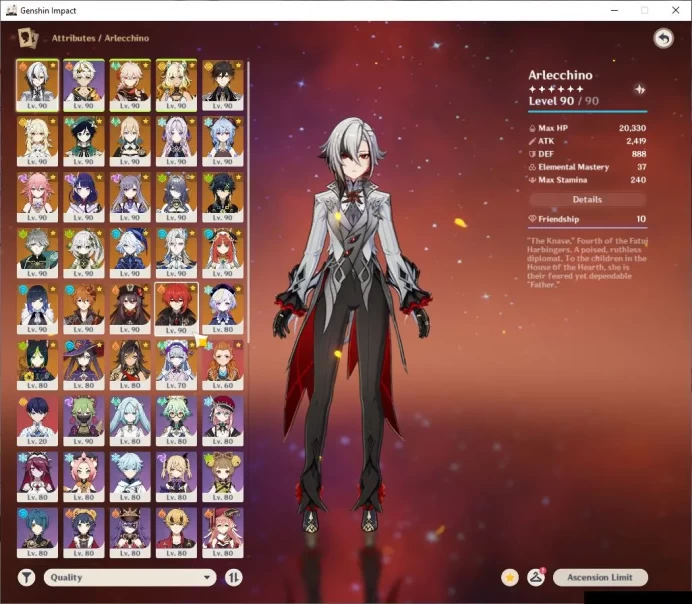Screen dimensions: 692x604
Task: Open the character filter funnel icon
Action: (x=26, y=577)
